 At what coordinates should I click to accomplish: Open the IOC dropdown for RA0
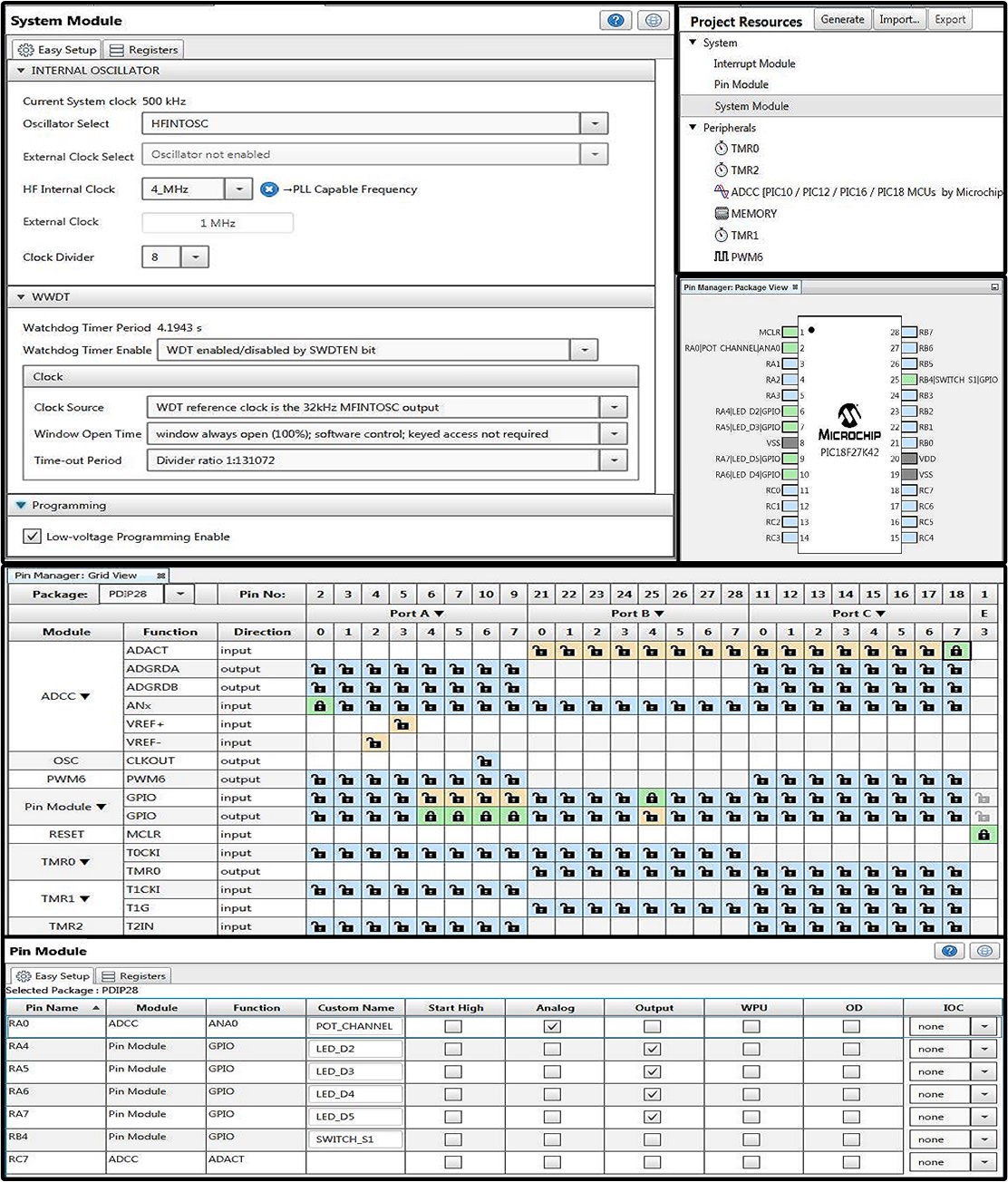984,1025
